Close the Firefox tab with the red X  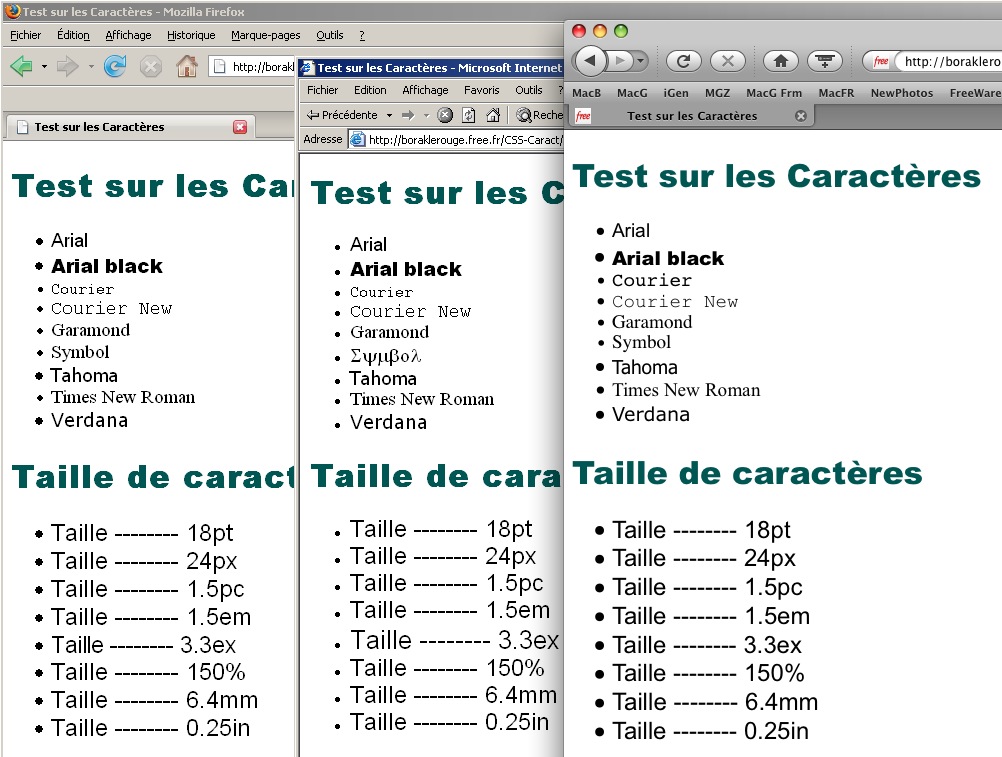pyautogui.click(x=240, y=127)
